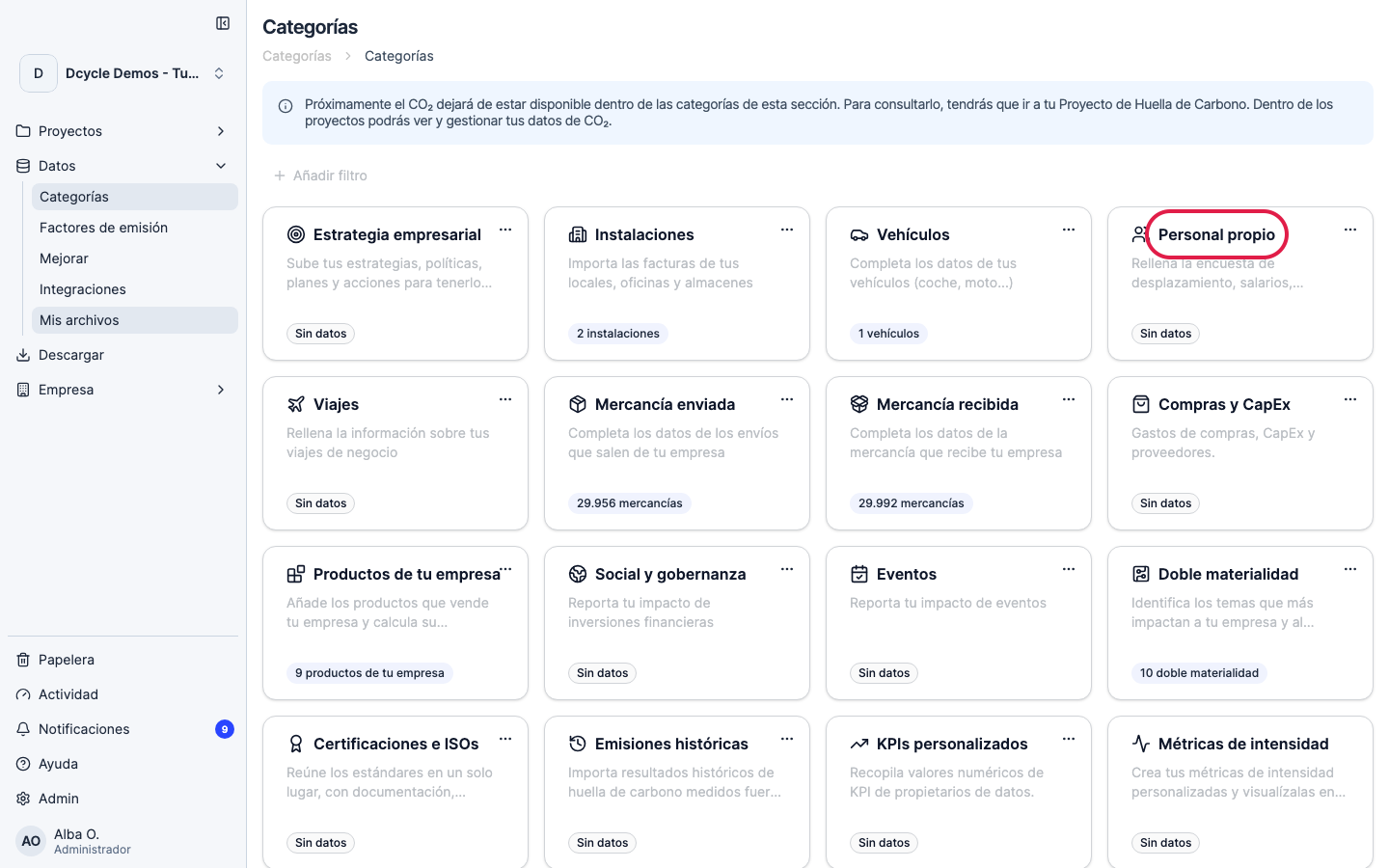The image size is (1389, 868).
Task: Open Integraciones in sidebar
Action: pos(135,289)
